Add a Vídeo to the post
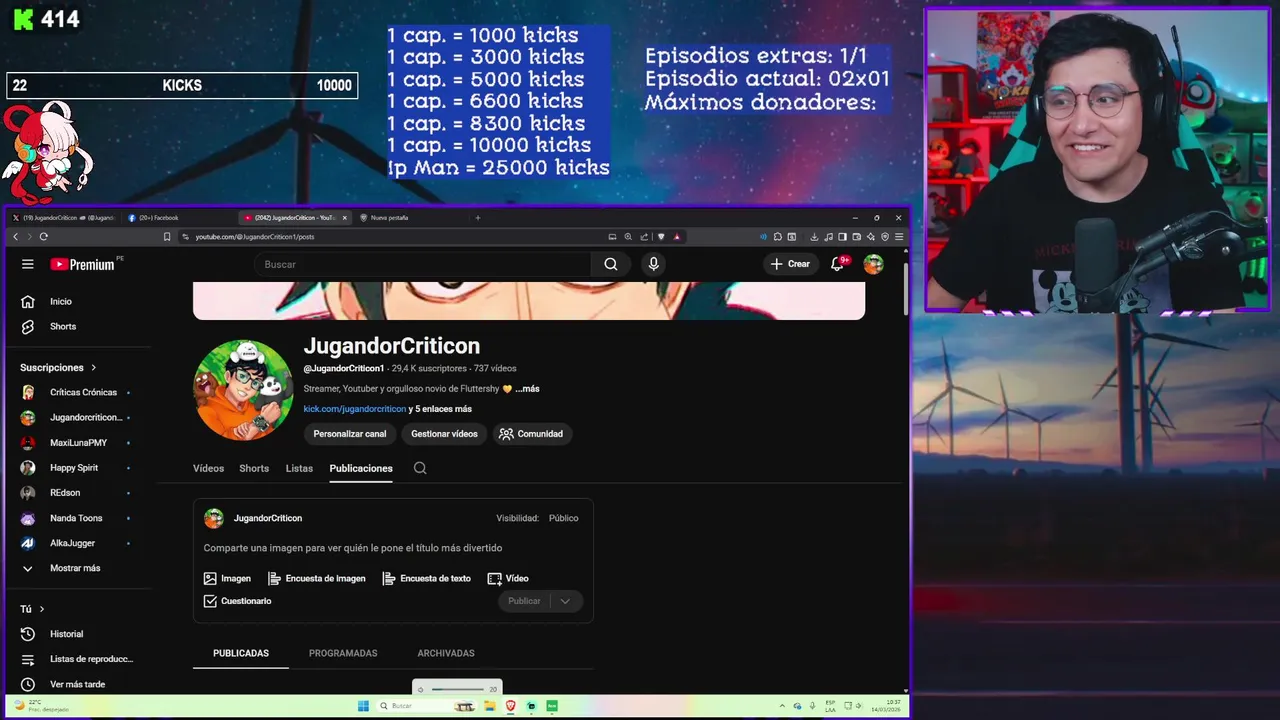Screen dimensions: 1280x720 (508, 578)
